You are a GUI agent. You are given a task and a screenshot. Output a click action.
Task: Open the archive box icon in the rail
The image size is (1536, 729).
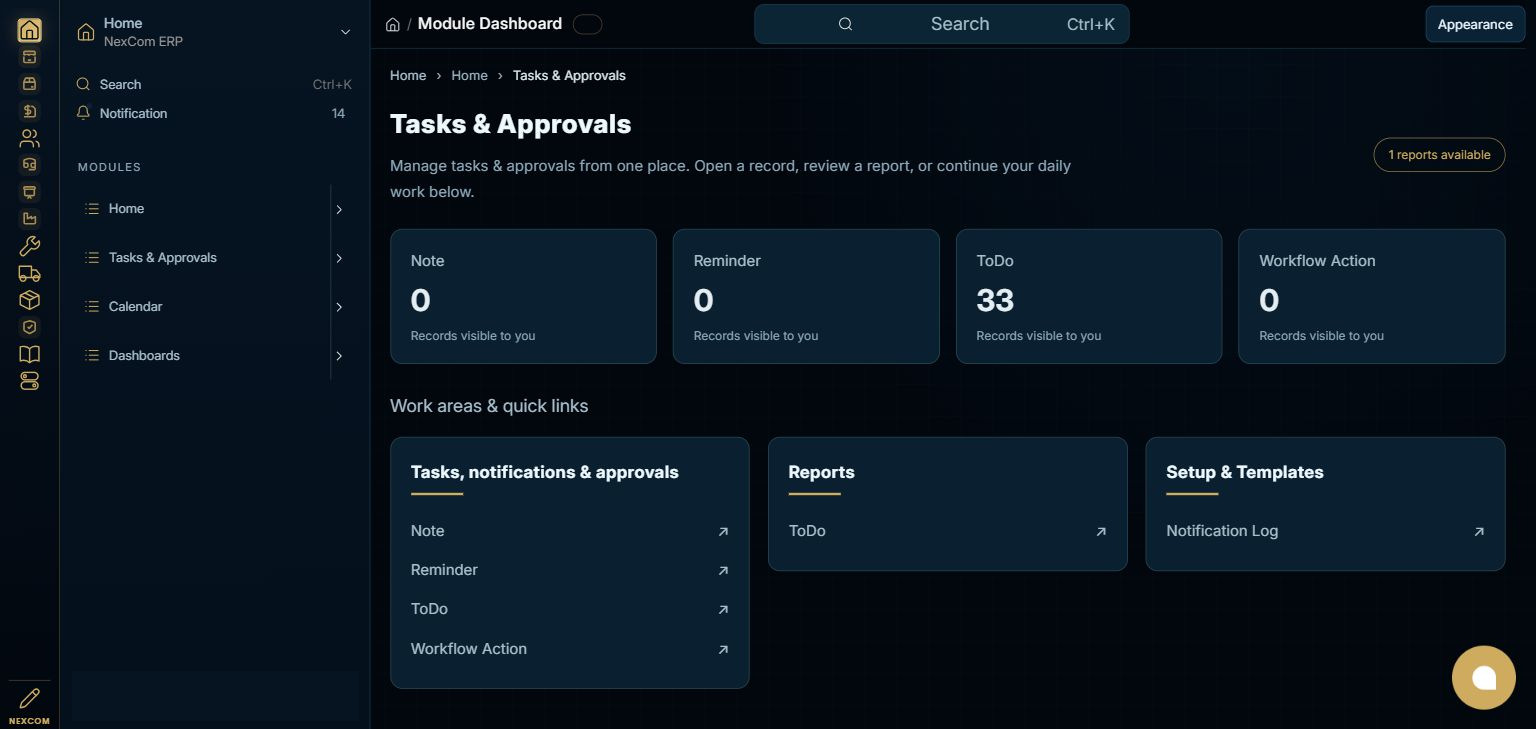[x=30, y=57]
